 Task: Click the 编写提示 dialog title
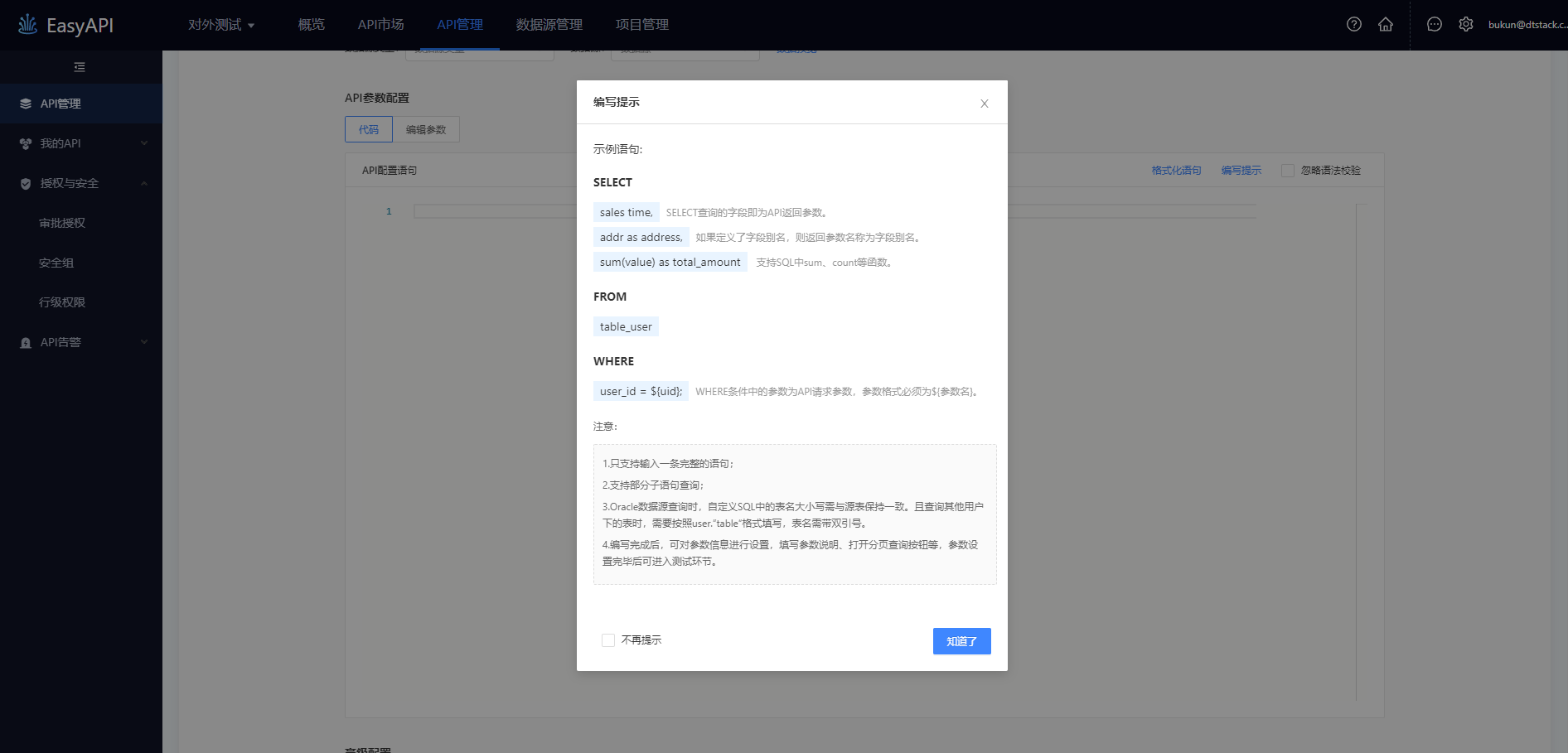[x=617, y=102]
